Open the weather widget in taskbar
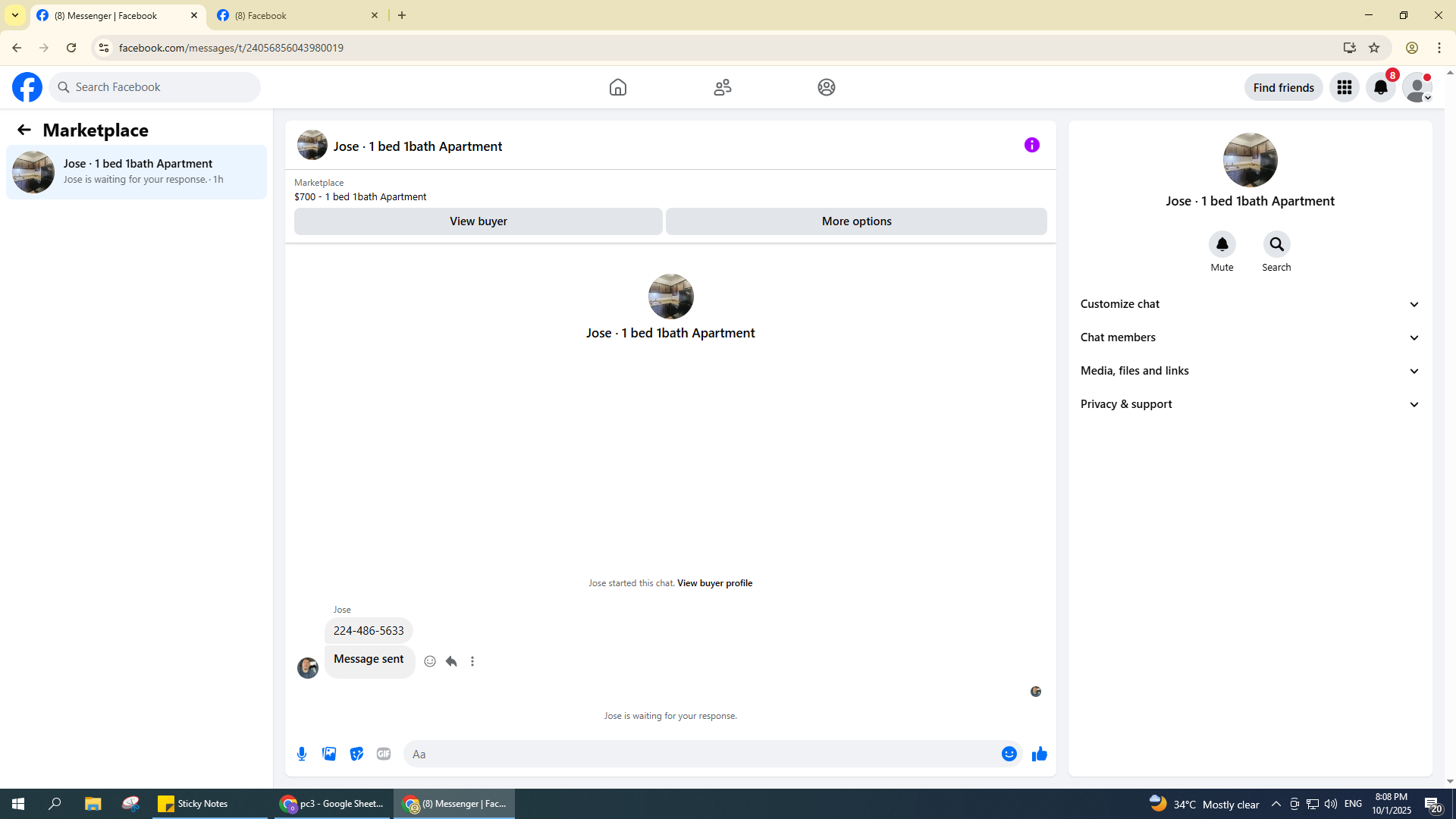Viewport: 1456px width, 819px height. tap(1204, 804)
